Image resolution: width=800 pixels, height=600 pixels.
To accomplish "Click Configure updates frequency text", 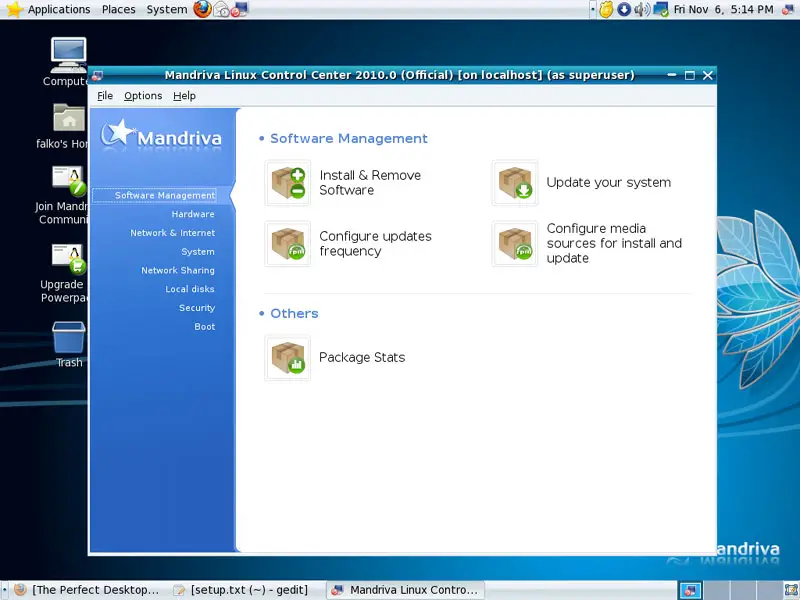I will tap(376, 244).
